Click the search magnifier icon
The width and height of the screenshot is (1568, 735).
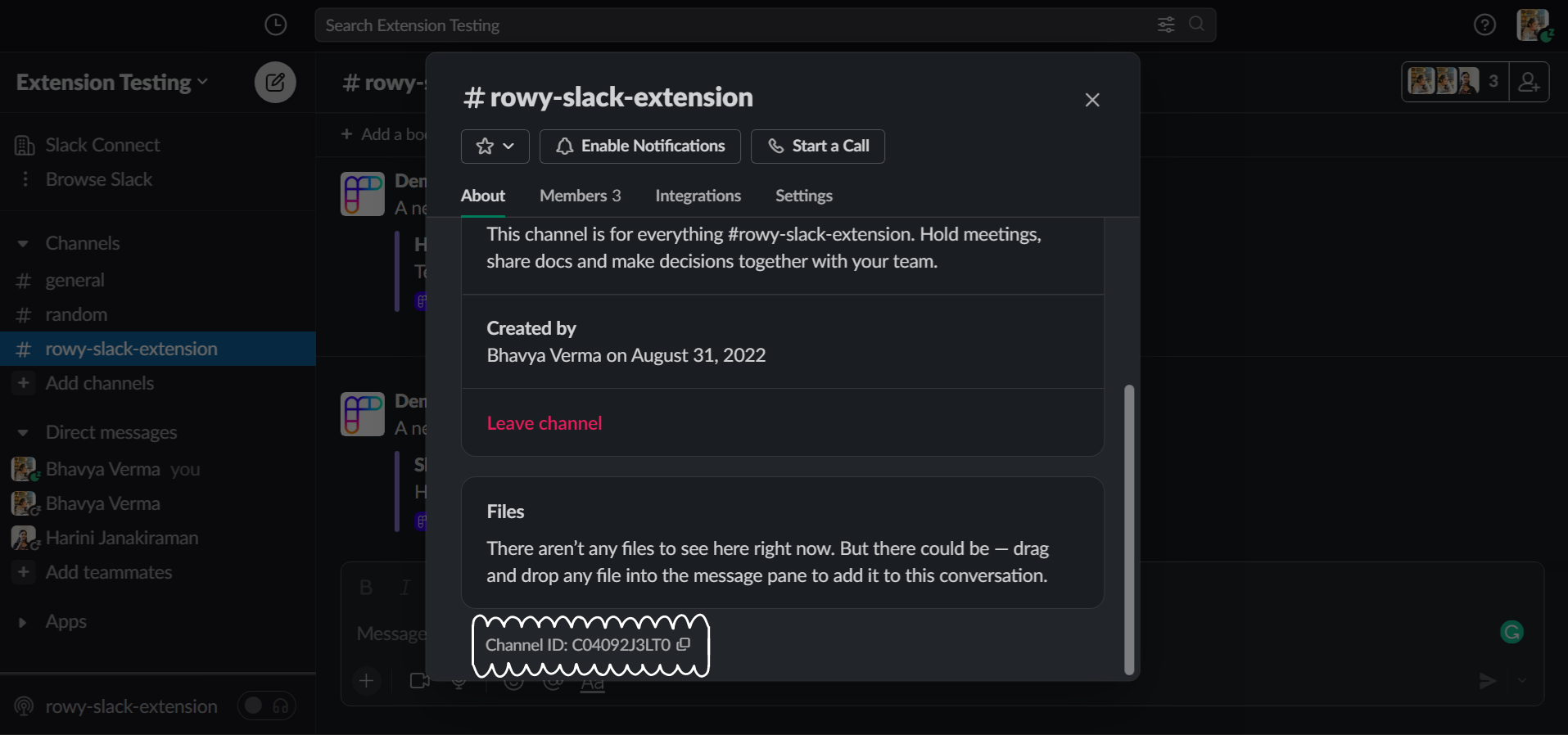pos(1196,25)
